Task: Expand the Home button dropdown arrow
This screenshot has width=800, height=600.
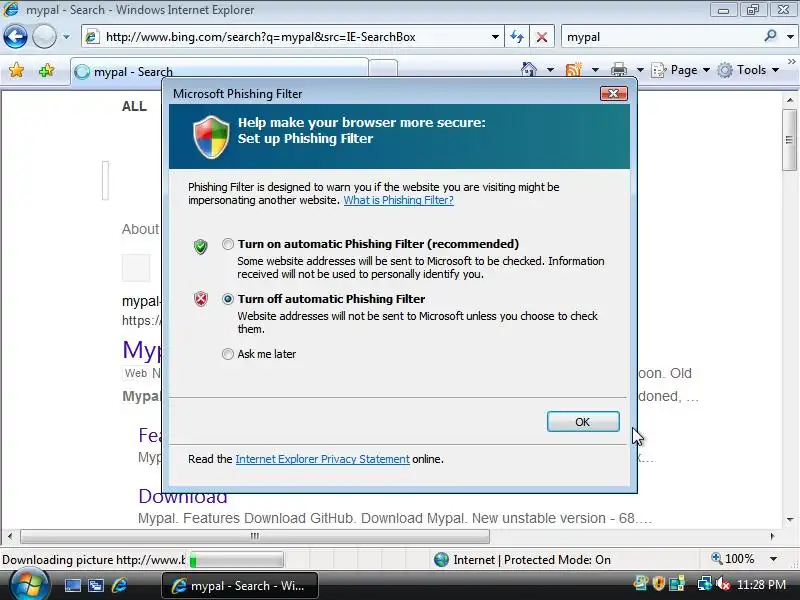Action: 551,70
